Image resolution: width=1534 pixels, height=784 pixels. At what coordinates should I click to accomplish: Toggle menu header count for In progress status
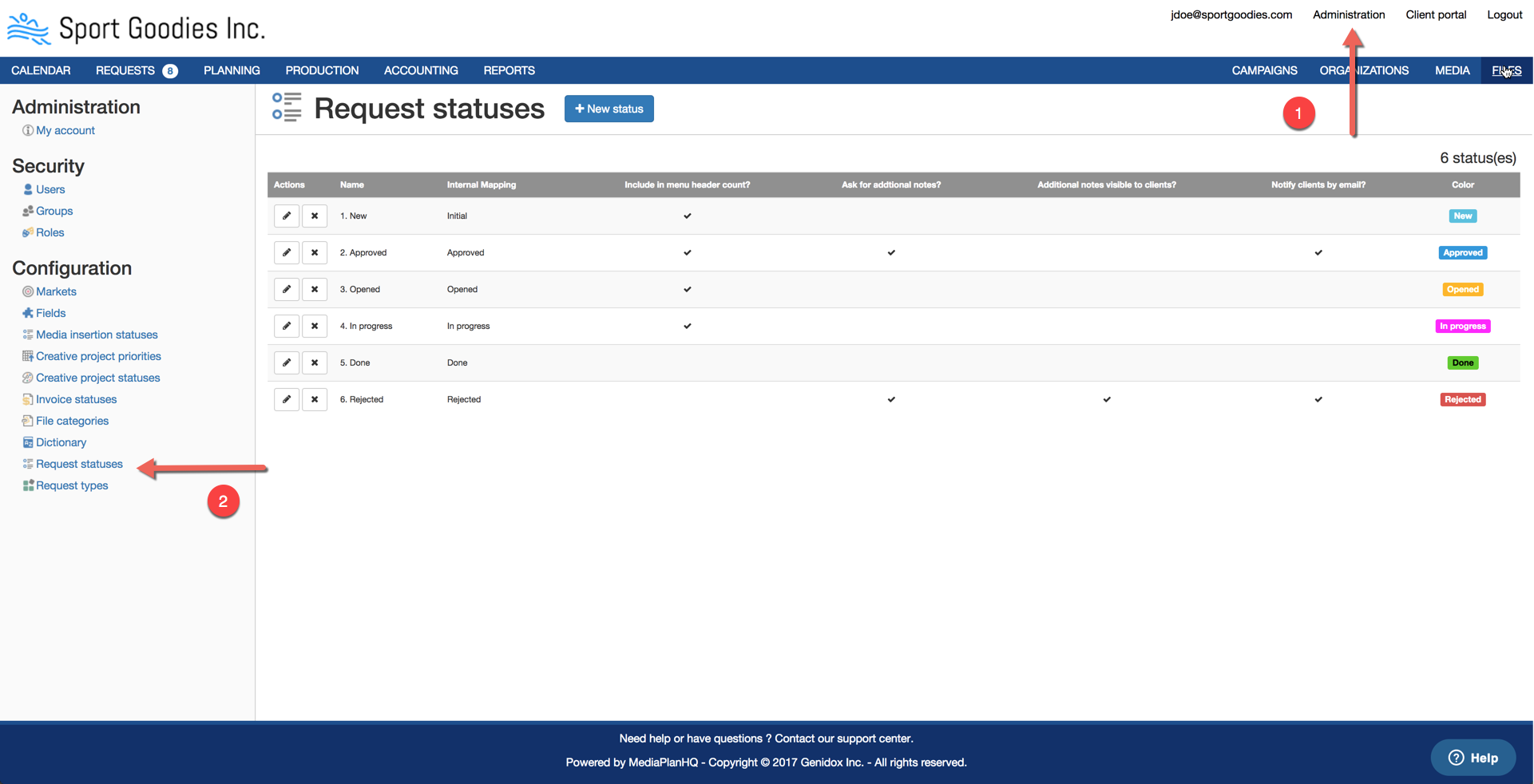[686, 326]
